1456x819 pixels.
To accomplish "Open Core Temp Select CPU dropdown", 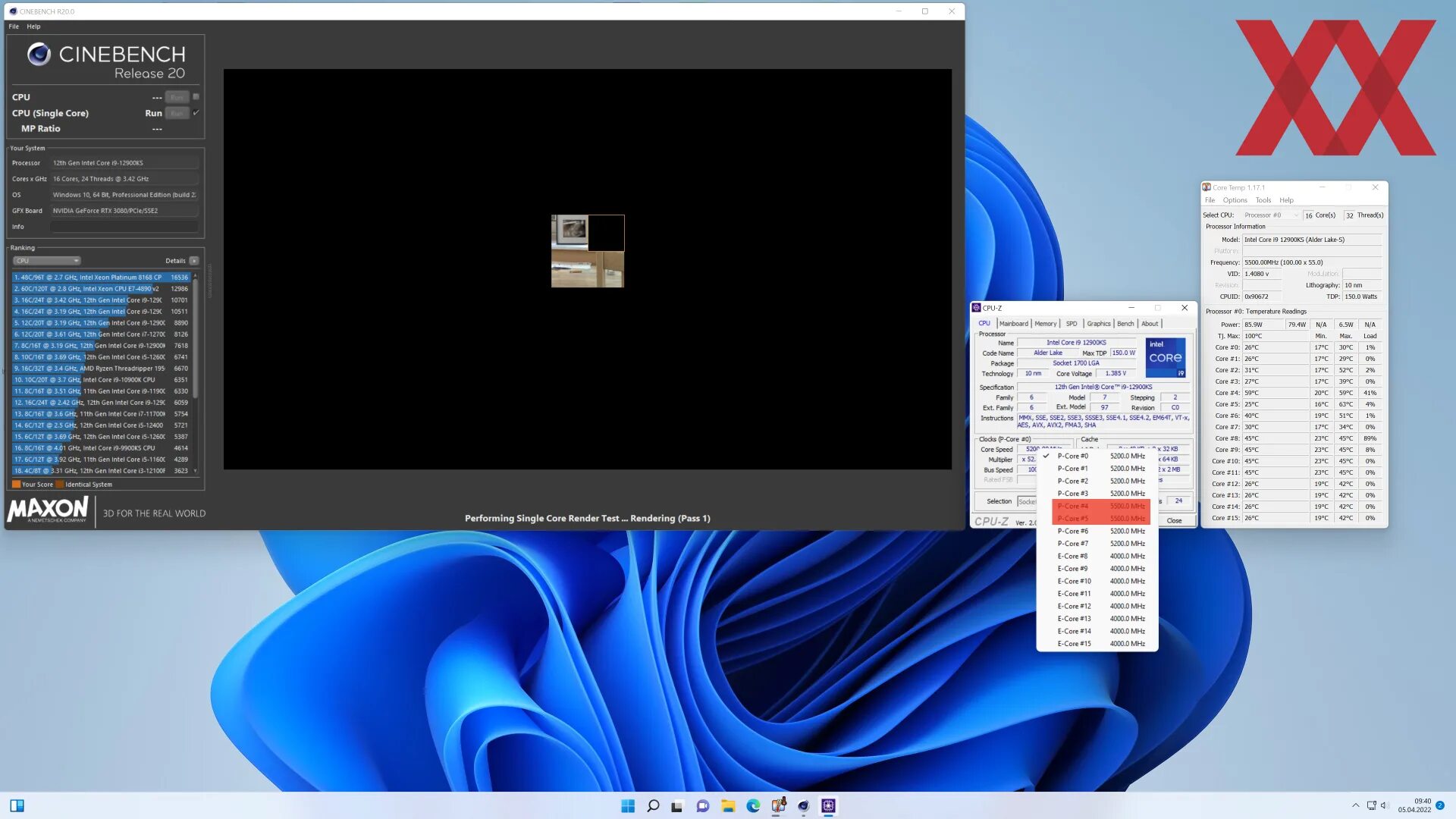I will (x=1271, y=215).
